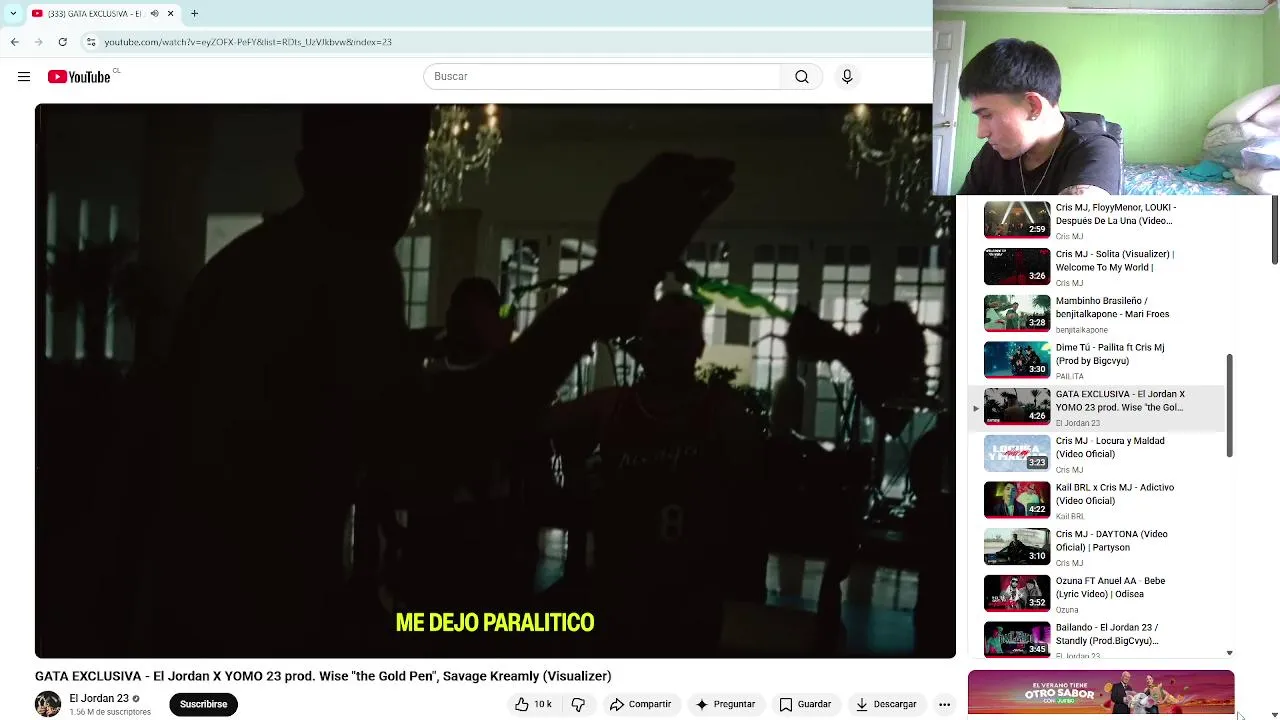Image resolution: width=1280 pixels, height=720 pixels.
Task: Select the currently playing GATA EXCLUSIVA playlist item
Action: tap(1097, 407)
